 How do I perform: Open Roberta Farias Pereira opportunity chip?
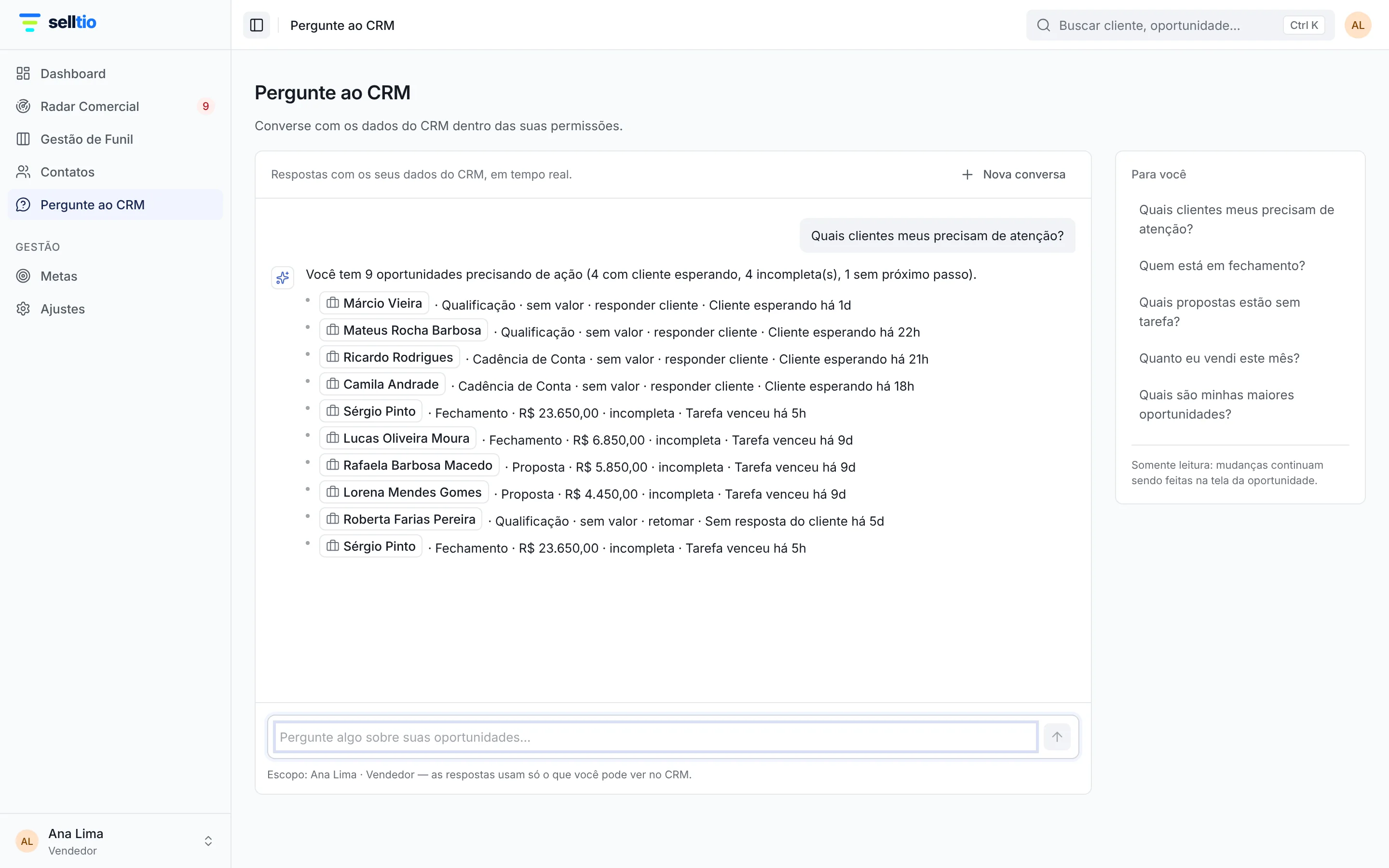[401, 519]
